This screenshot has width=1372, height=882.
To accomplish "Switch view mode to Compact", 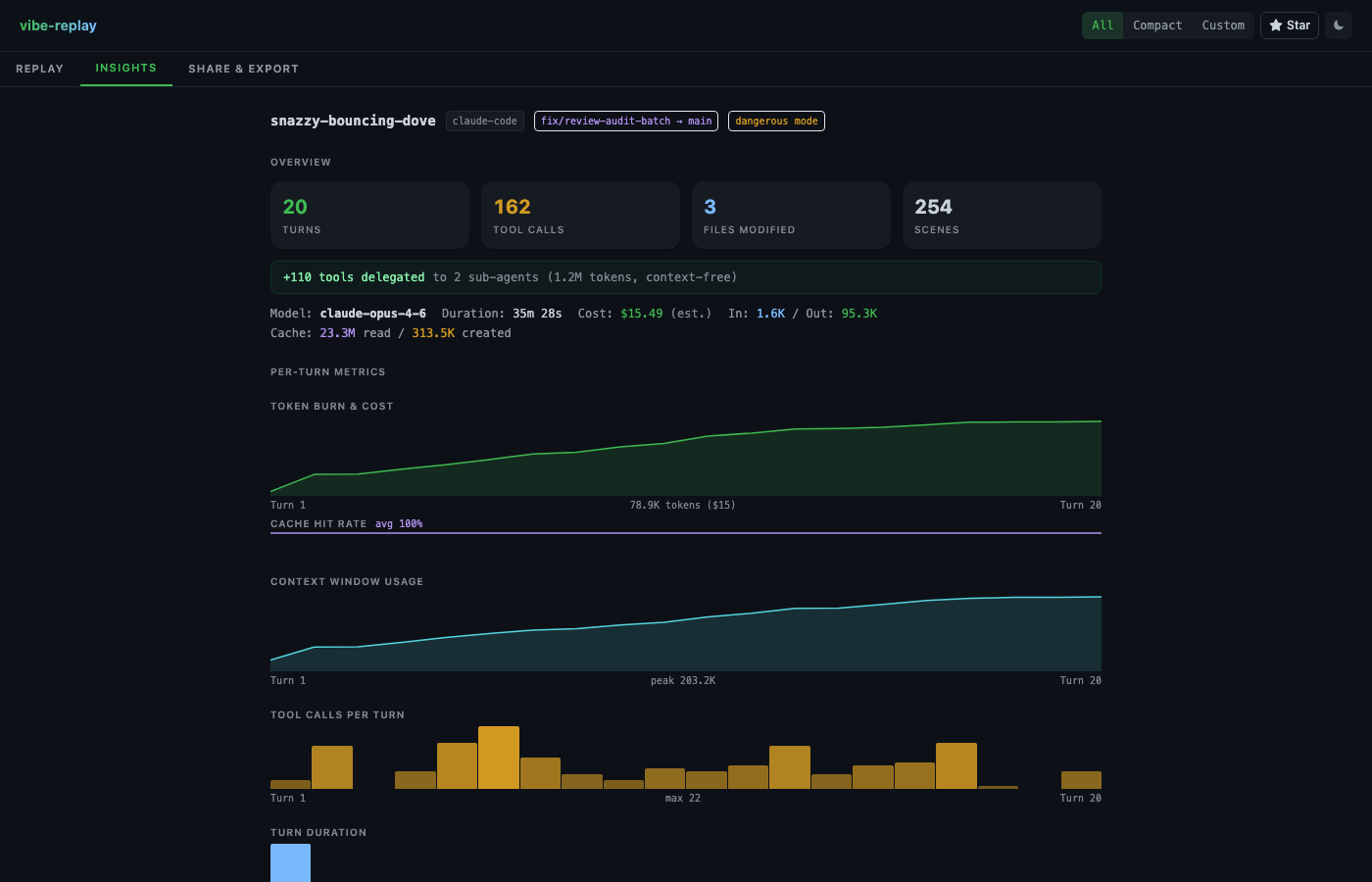I will point(1157,25).
